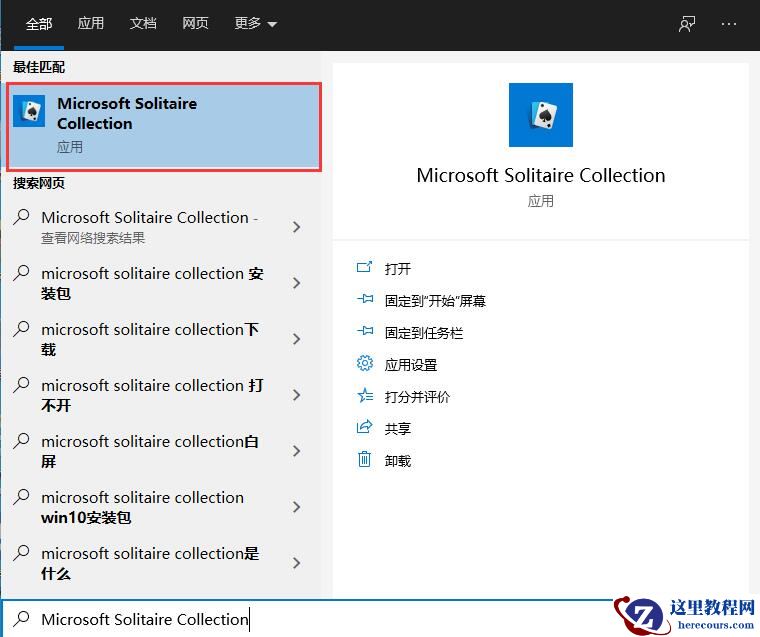Choose 卸载 to uninstall the app

[x=397, y=461]
